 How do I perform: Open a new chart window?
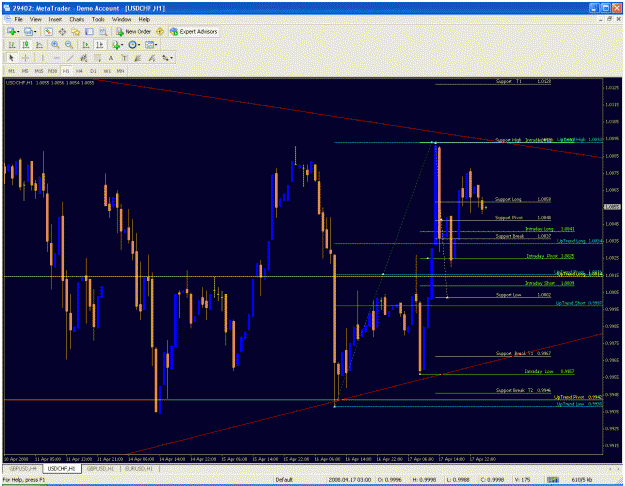pyautogui.click(x=11, y=31)
